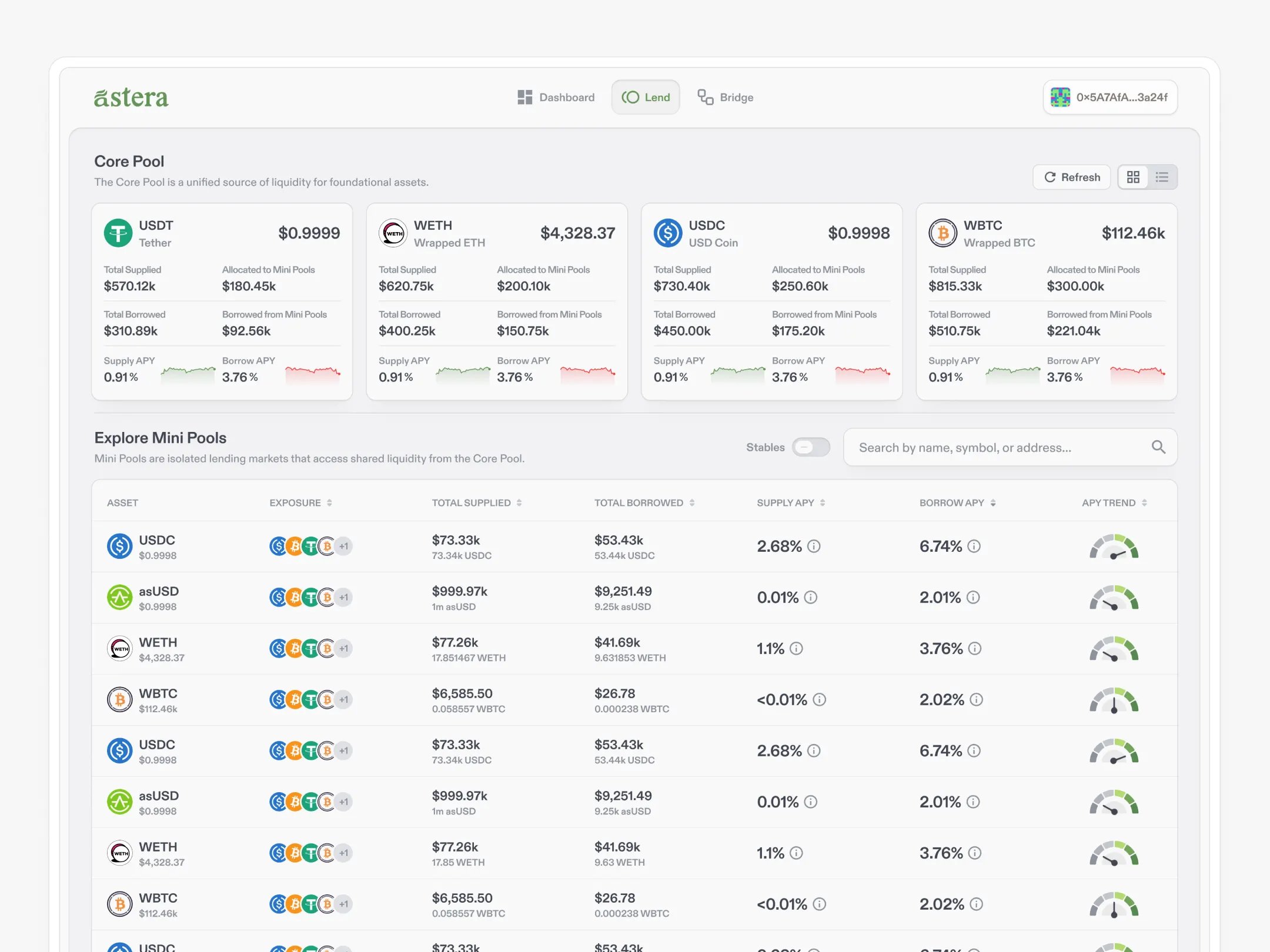The height and width of the screenshot is (952, 1270).
Task: Switch to list view layout
Action: [1162, 177]
